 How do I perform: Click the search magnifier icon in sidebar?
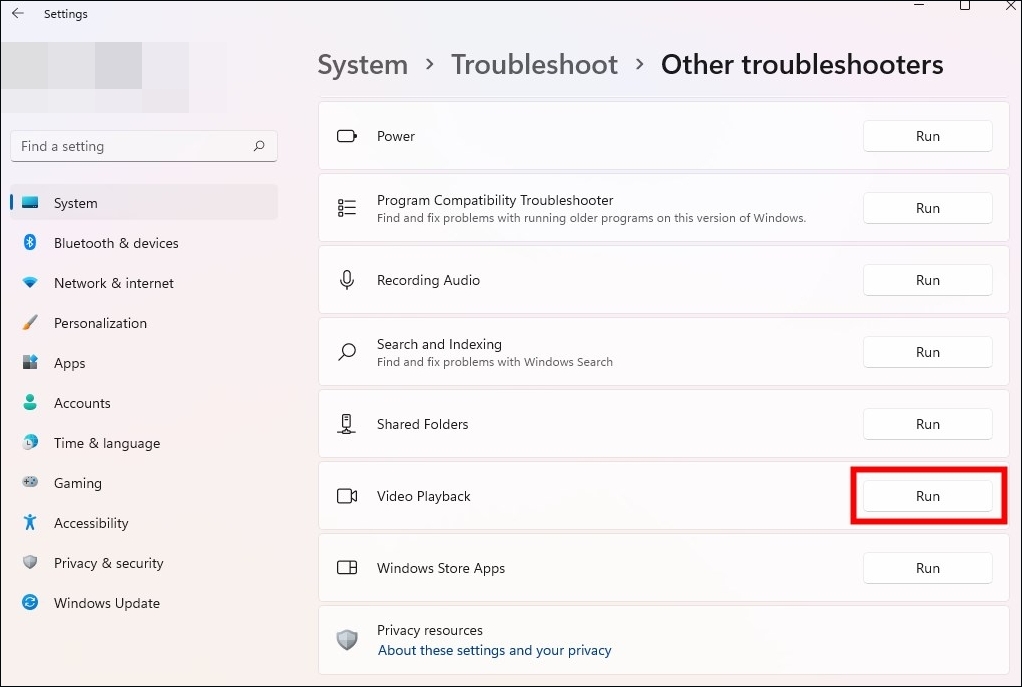point(259,146)
